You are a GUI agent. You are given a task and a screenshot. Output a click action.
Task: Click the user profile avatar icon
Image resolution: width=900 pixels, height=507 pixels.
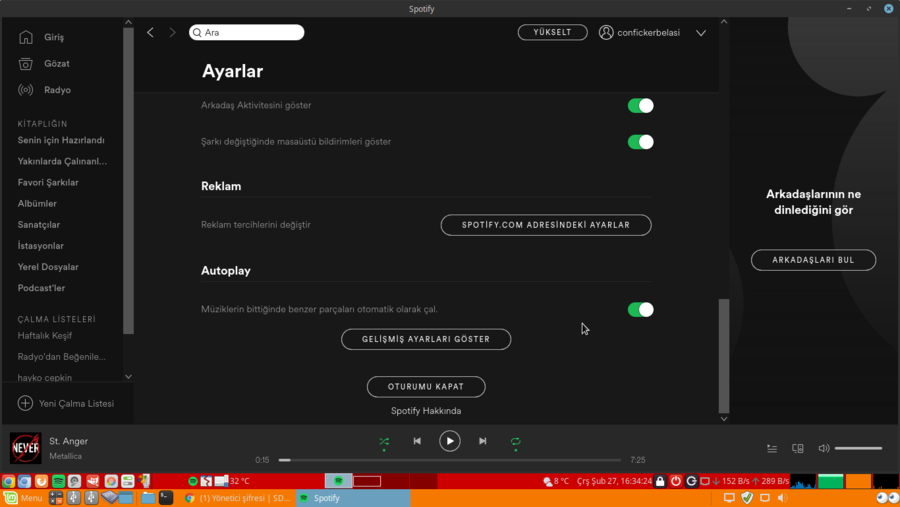point(606,33)
